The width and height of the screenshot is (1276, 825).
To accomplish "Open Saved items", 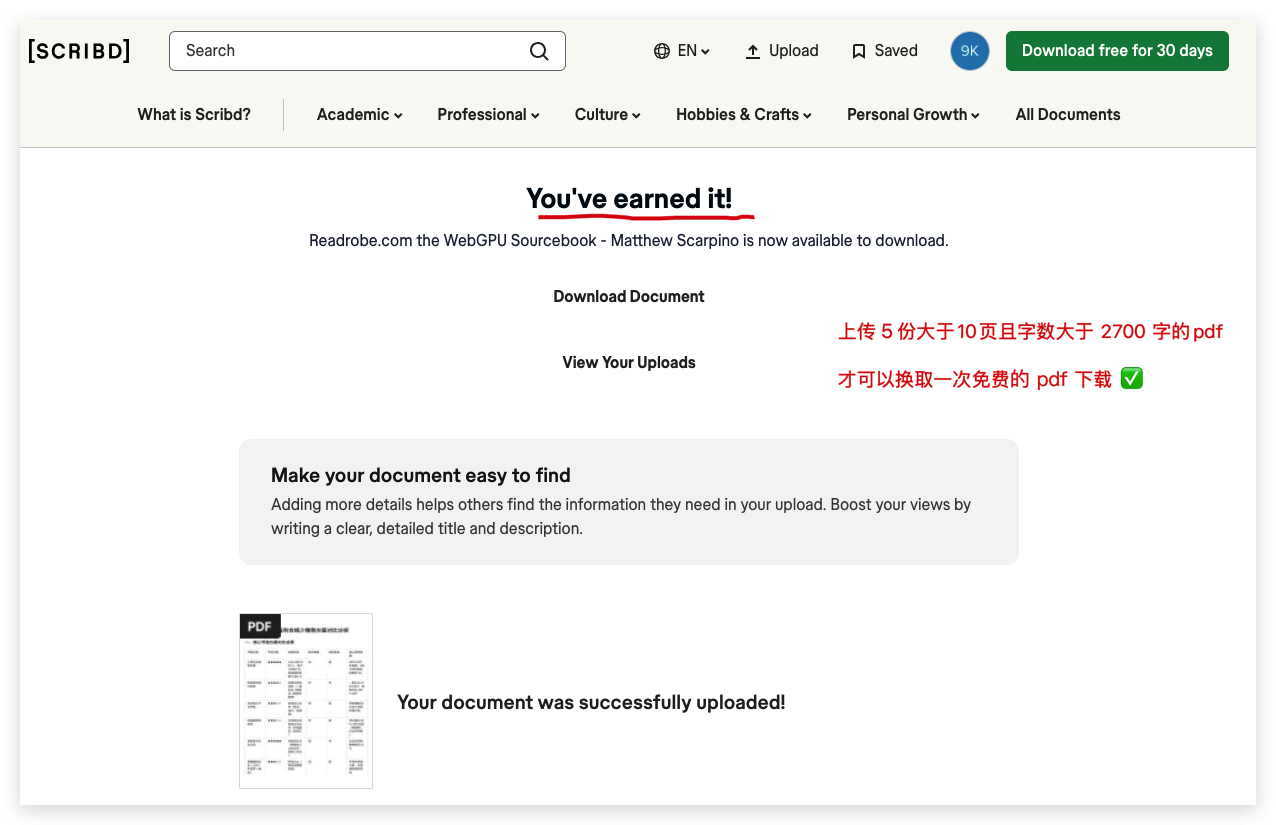I will click(884, 51).
